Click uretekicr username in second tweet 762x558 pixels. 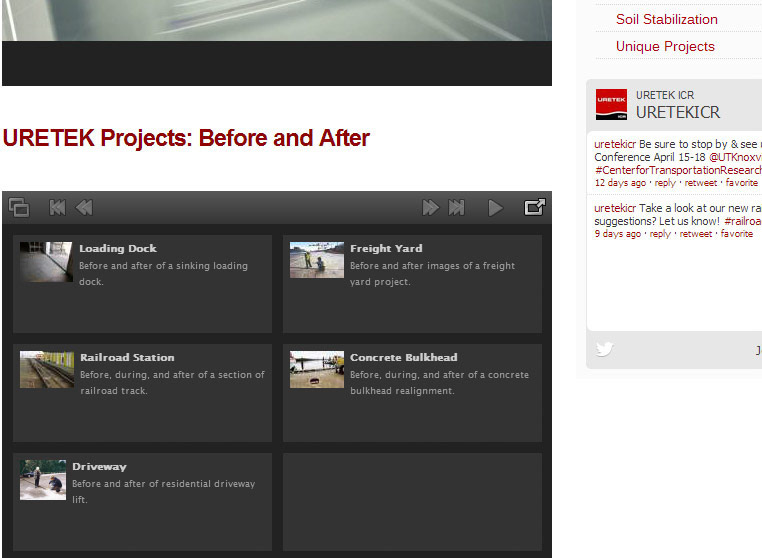click(615, 208)
